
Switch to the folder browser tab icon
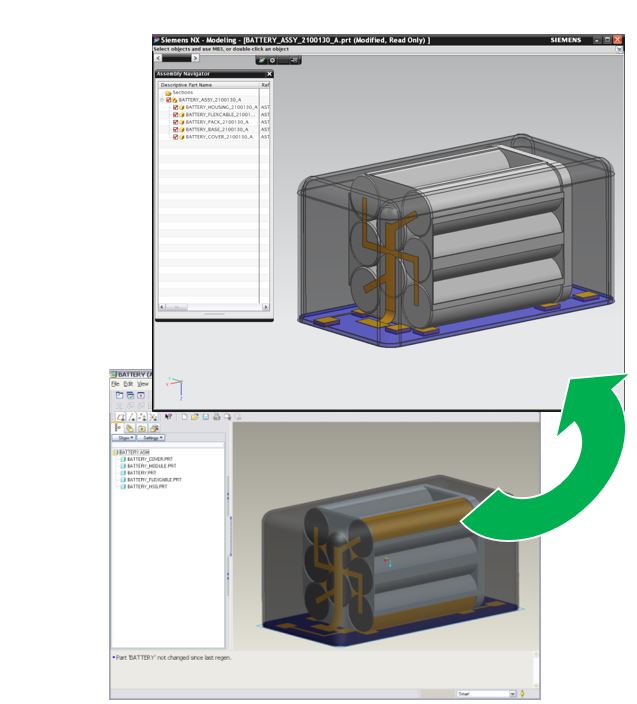pyautogui.click(x=130, y=428)
